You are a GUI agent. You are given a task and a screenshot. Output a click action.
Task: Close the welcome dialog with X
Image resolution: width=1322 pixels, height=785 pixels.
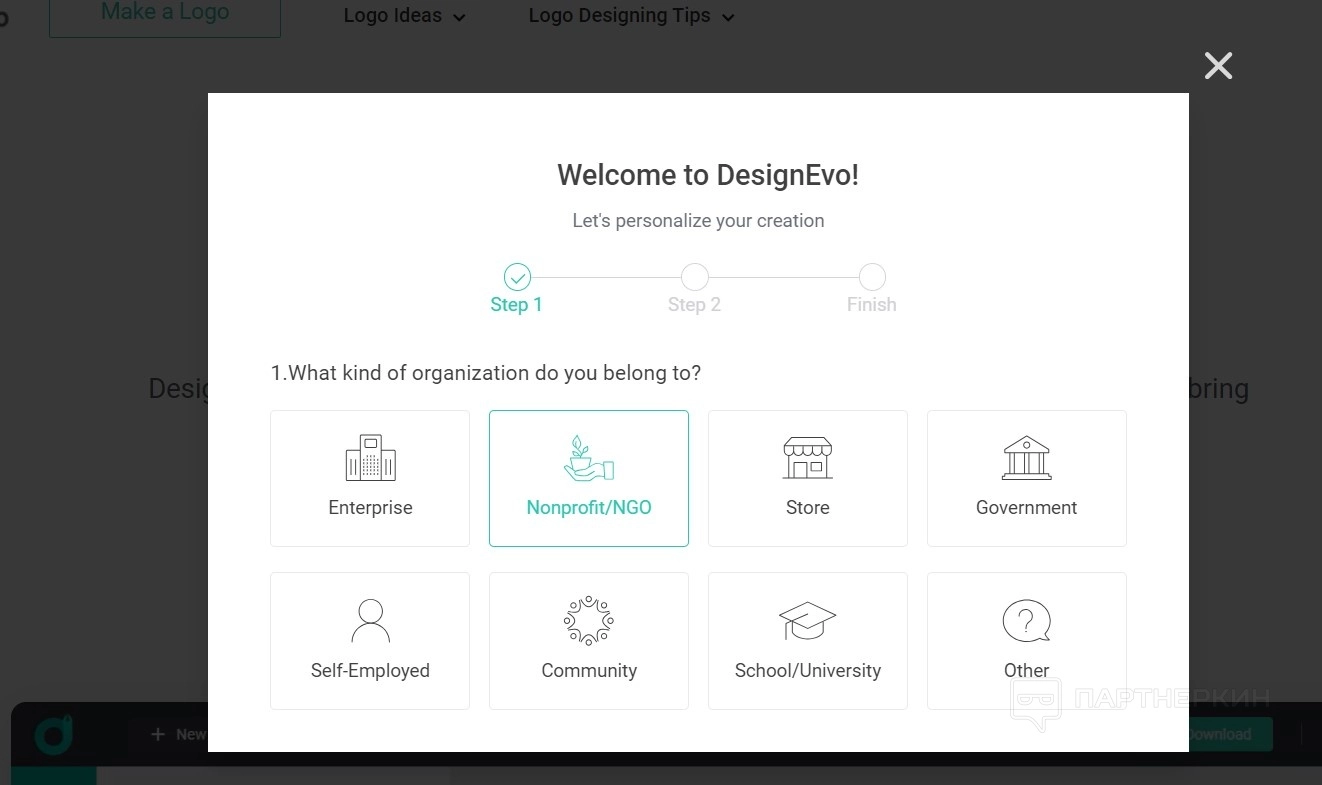(x=1218, y=66)
